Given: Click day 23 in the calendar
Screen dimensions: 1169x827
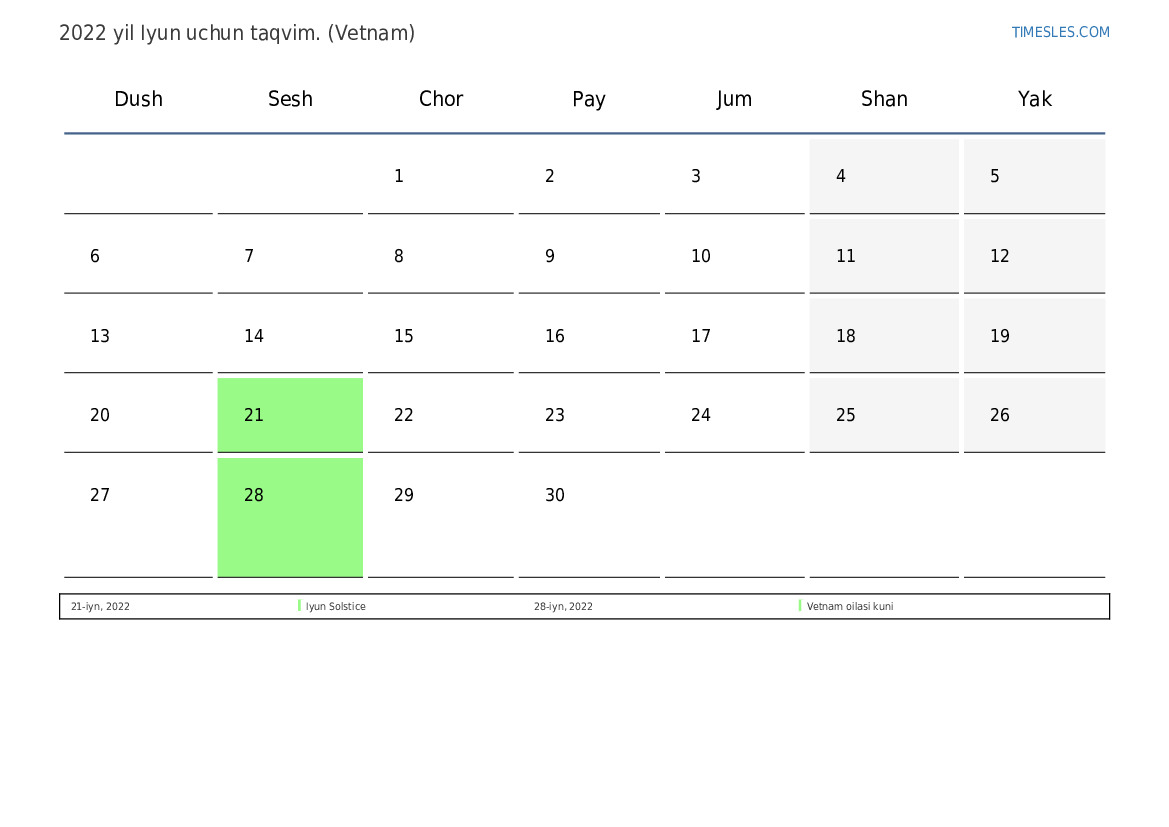Looking at the screenshot, I should point(589,415).
